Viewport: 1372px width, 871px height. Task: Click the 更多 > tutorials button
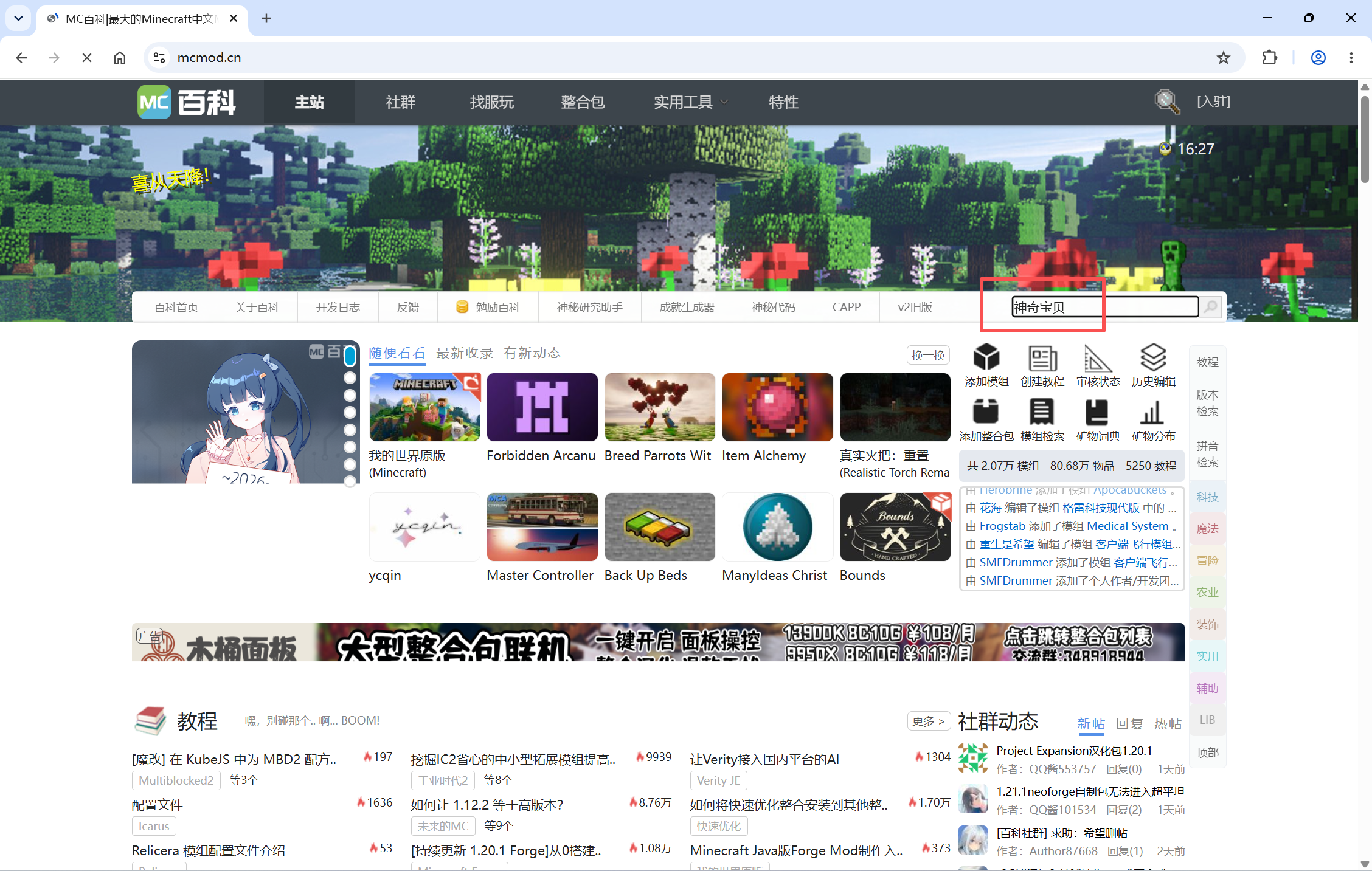pos(929,721)
